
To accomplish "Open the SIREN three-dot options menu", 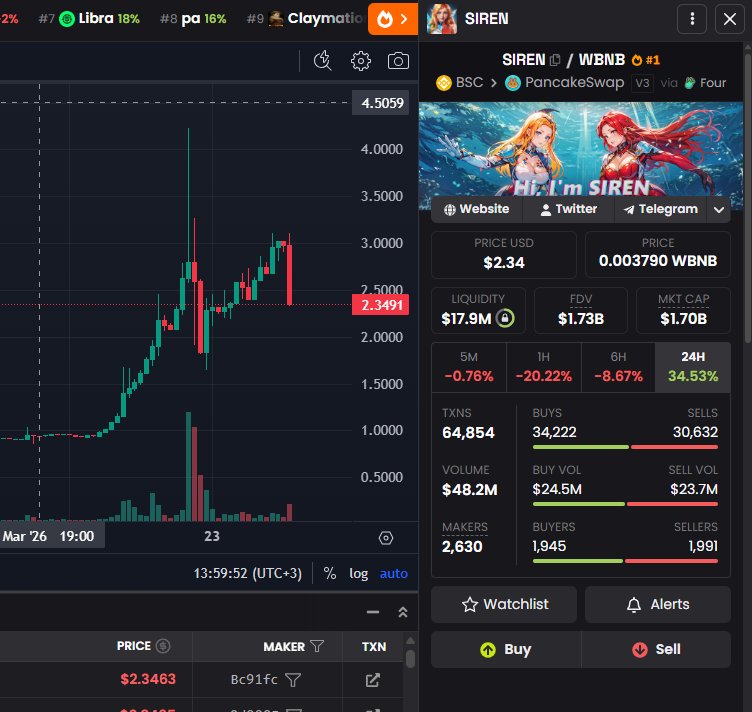I will click(692, 19).
